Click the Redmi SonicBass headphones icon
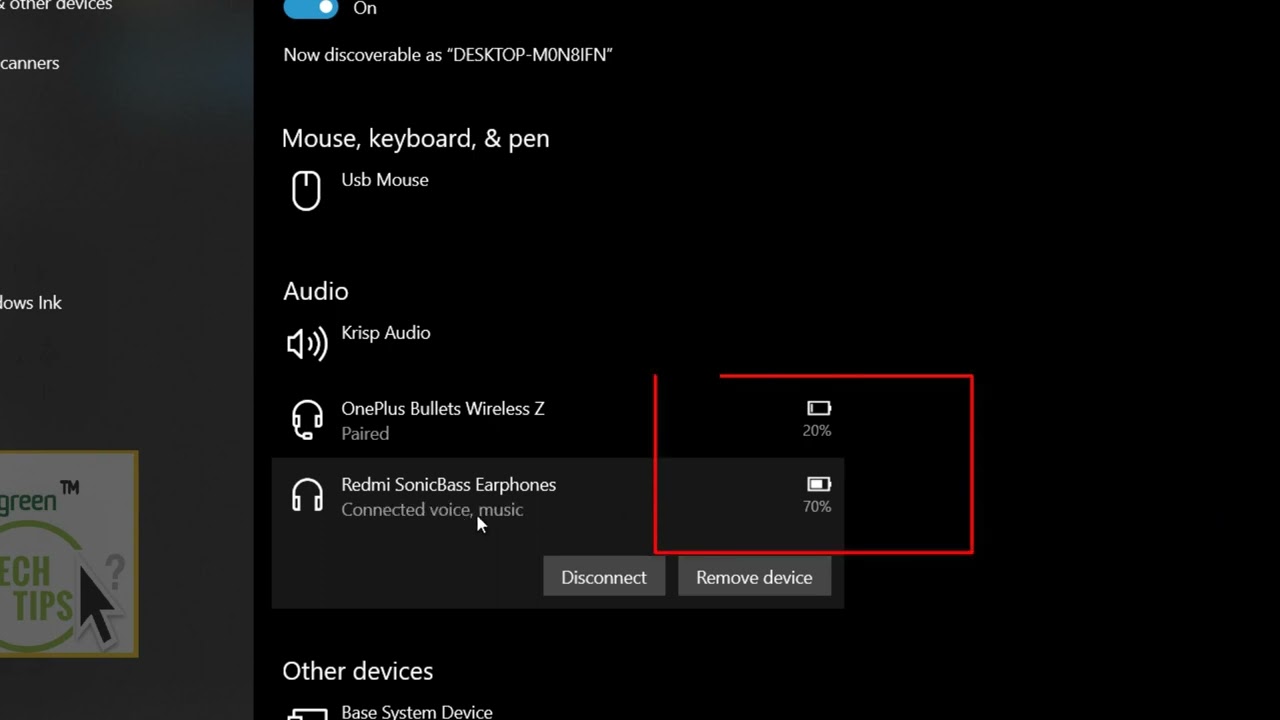 (307, 496)
